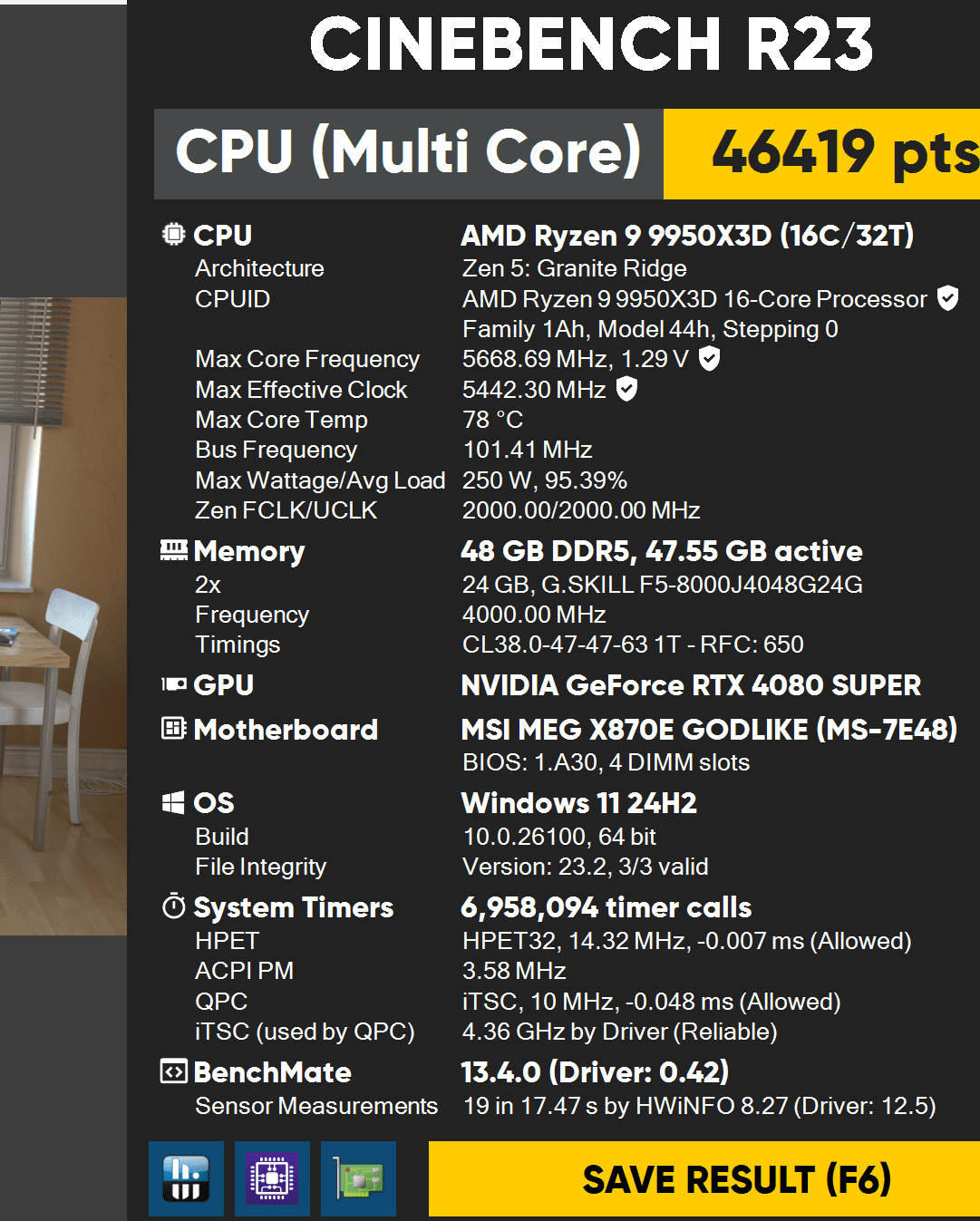Click the CPU (Multi Core) header label
Screen dimensions: 980x1221
click(x=408, y=150)
